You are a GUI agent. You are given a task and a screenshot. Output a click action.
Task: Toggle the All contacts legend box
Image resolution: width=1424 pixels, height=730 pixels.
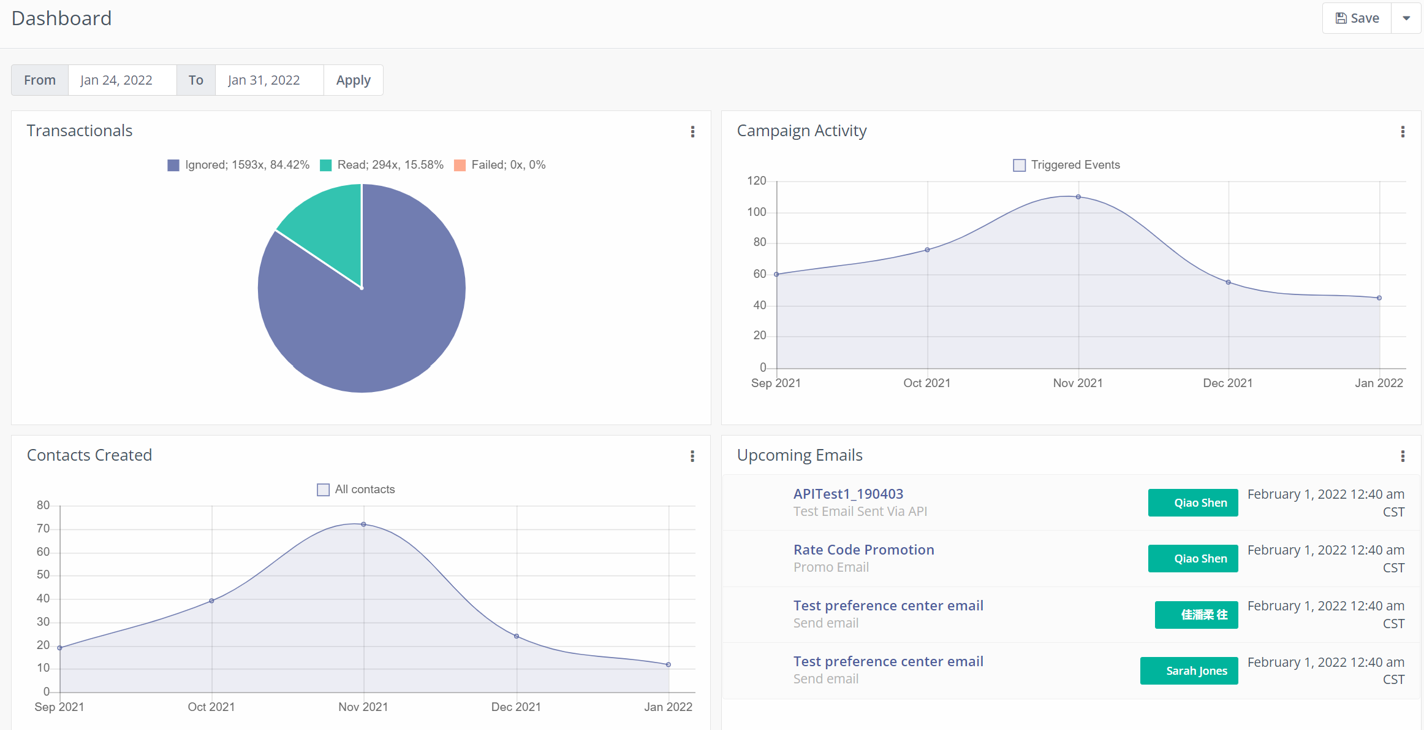click(323, 490)
